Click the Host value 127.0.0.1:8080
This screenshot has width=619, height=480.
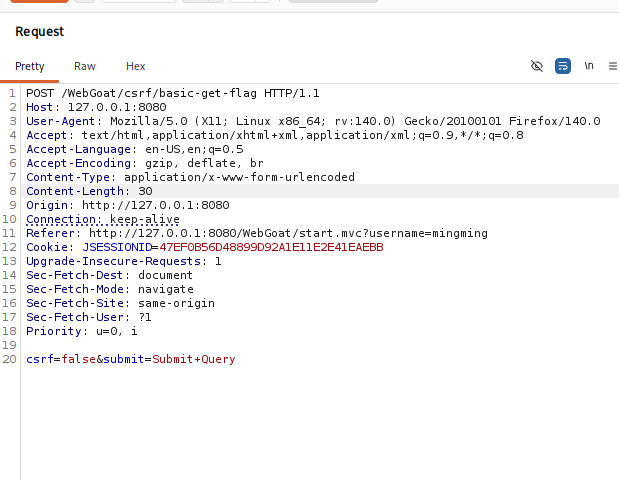point(117,107)
